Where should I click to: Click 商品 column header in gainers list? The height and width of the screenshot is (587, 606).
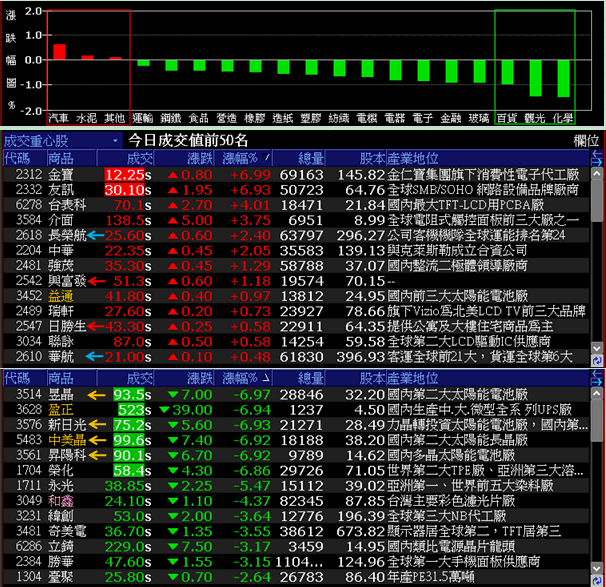click(x=71, y=158)
